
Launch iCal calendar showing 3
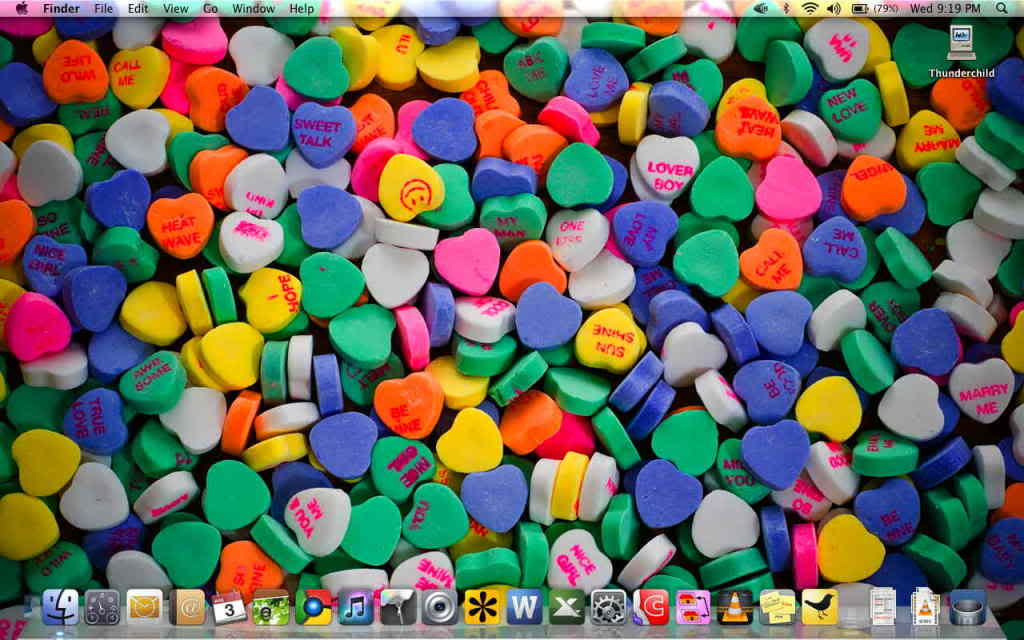pyautogui.click(x=229, y=607)
